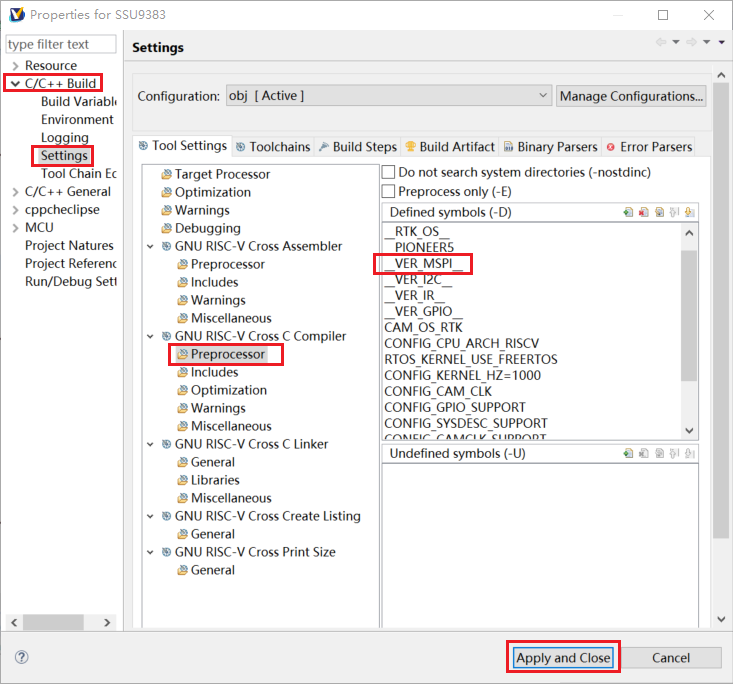Collapse GNU RISC-V Cross C Linker group
This screenshot has width=733, height=684.
(x=151, y=444)
